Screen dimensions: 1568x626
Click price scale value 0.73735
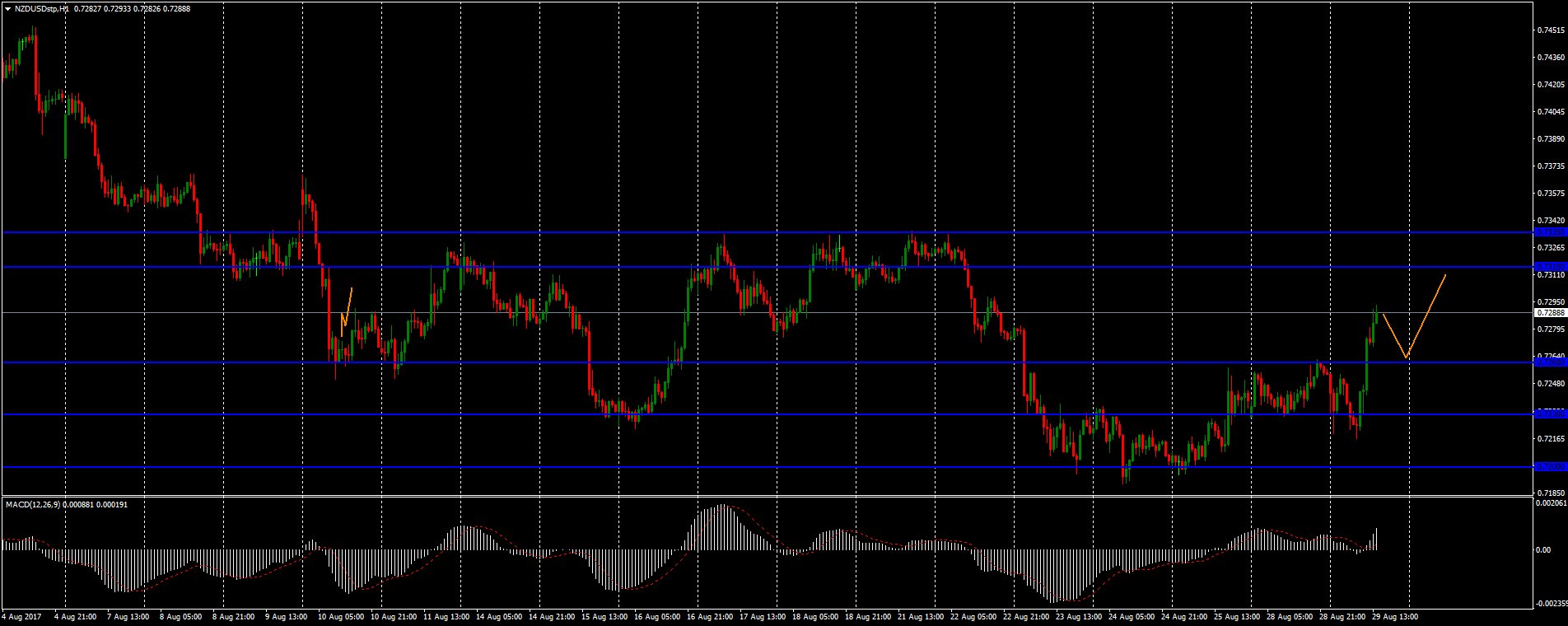pos(1552,166)
